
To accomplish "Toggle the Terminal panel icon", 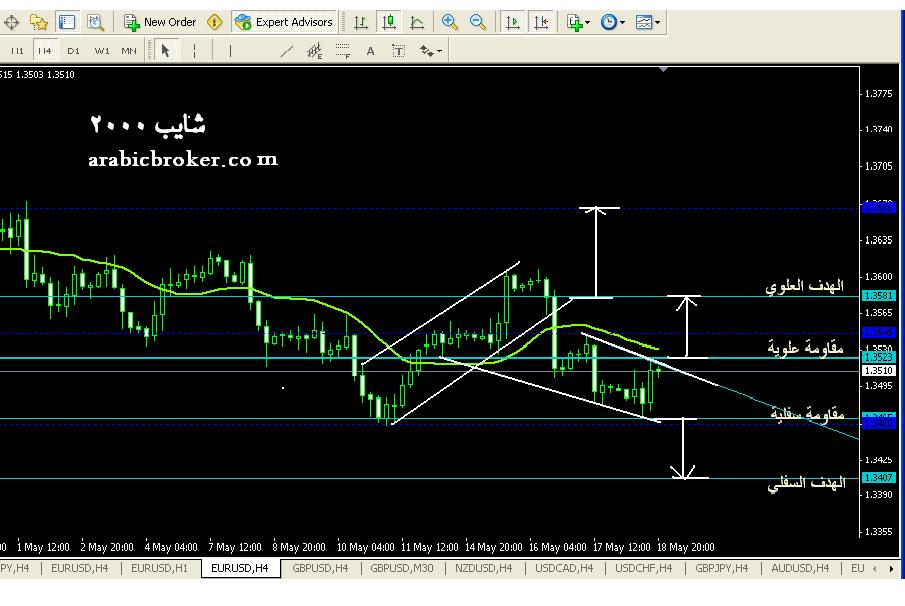I will click(67, 23).
